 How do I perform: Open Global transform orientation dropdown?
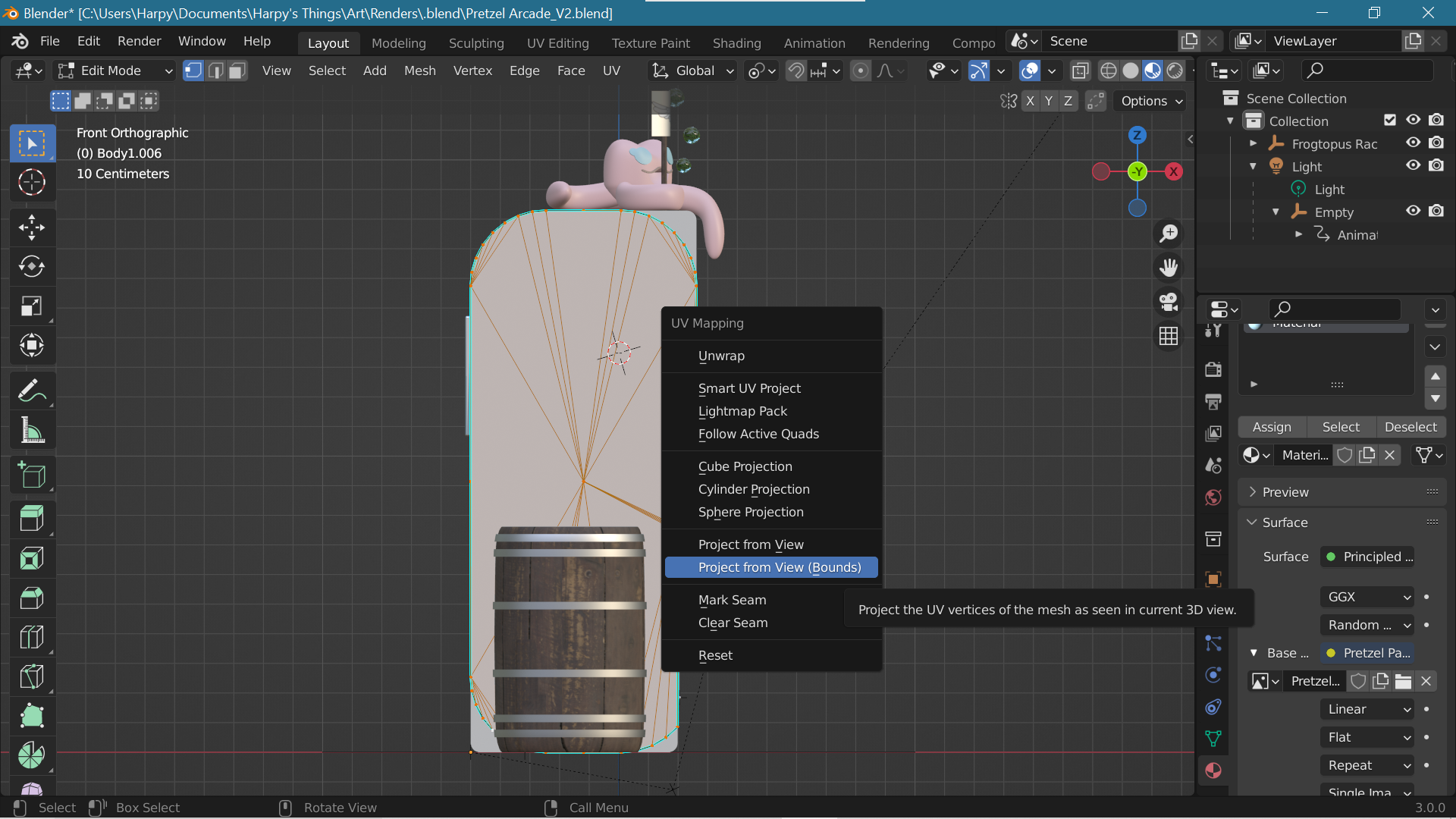pyautogui.click(x=694, y=71)
